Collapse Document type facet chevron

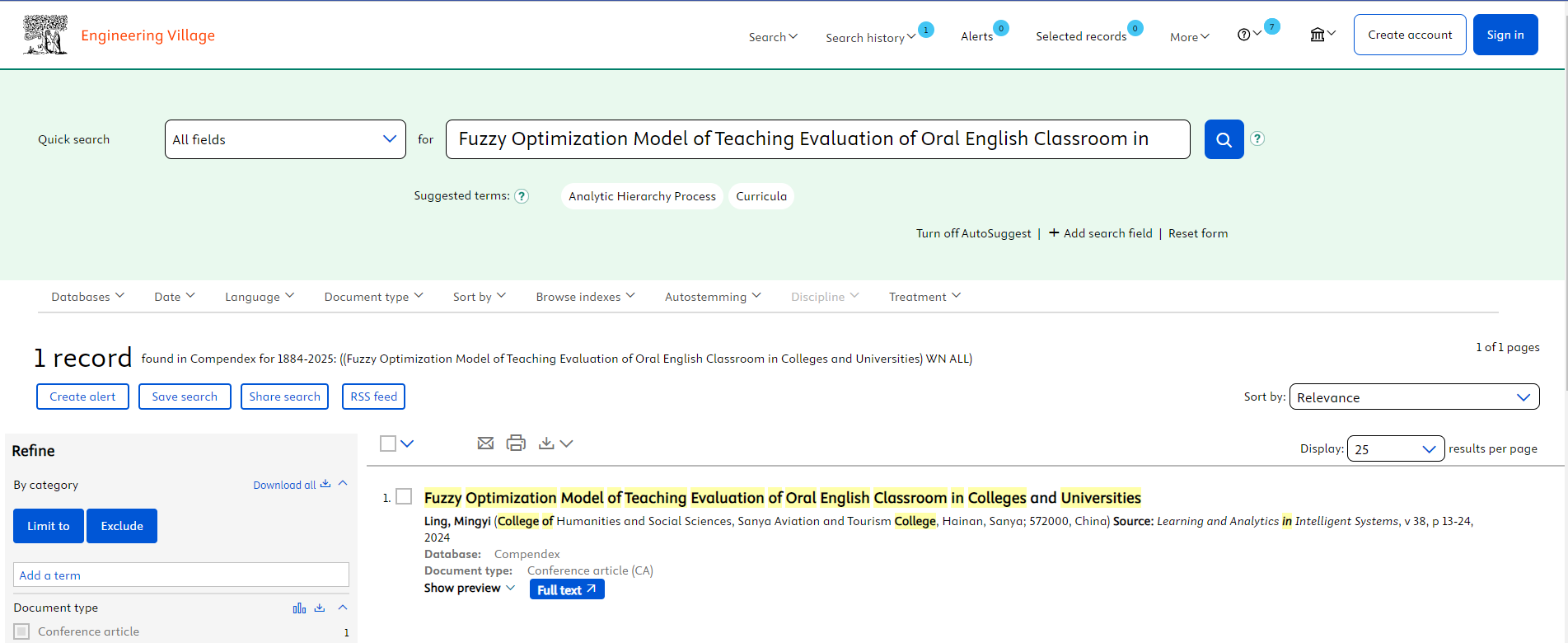pyautogui.click(x=343, y=608)
